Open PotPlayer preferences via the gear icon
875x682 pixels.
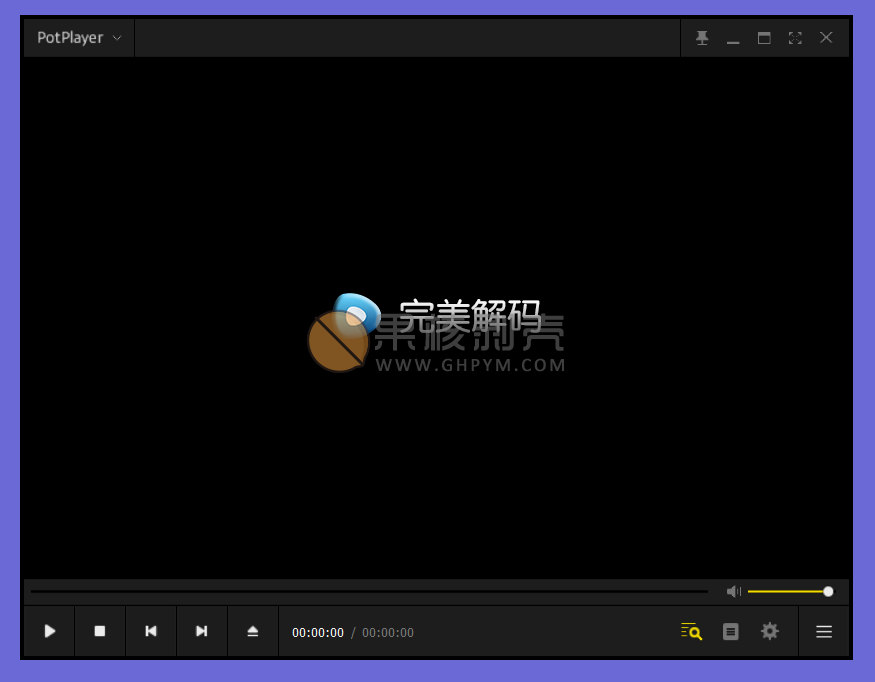(769, 631)
